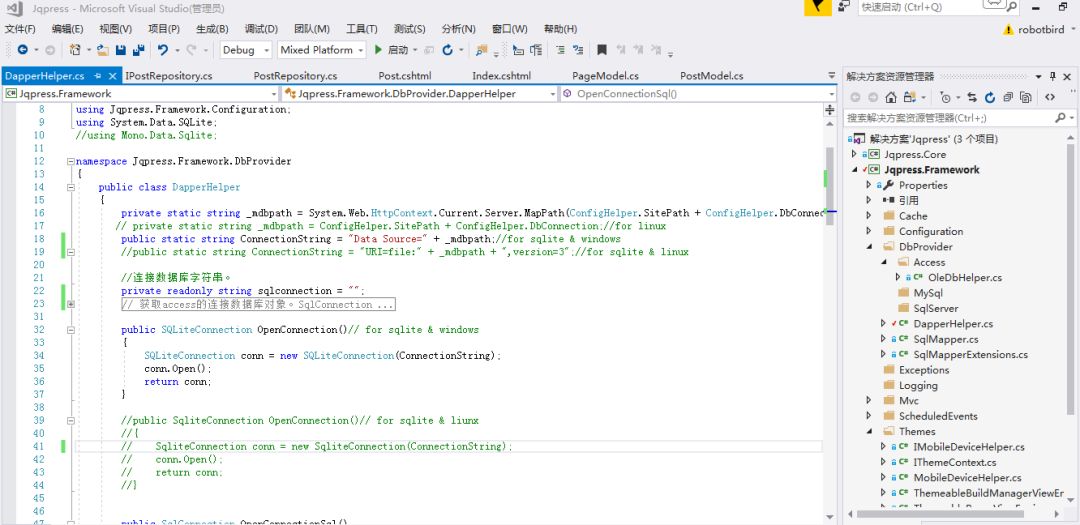Click the browser refresh icon in the toolbar
Image resolution: width=1080 pixels, height=525 pixels.
point(448,50)
